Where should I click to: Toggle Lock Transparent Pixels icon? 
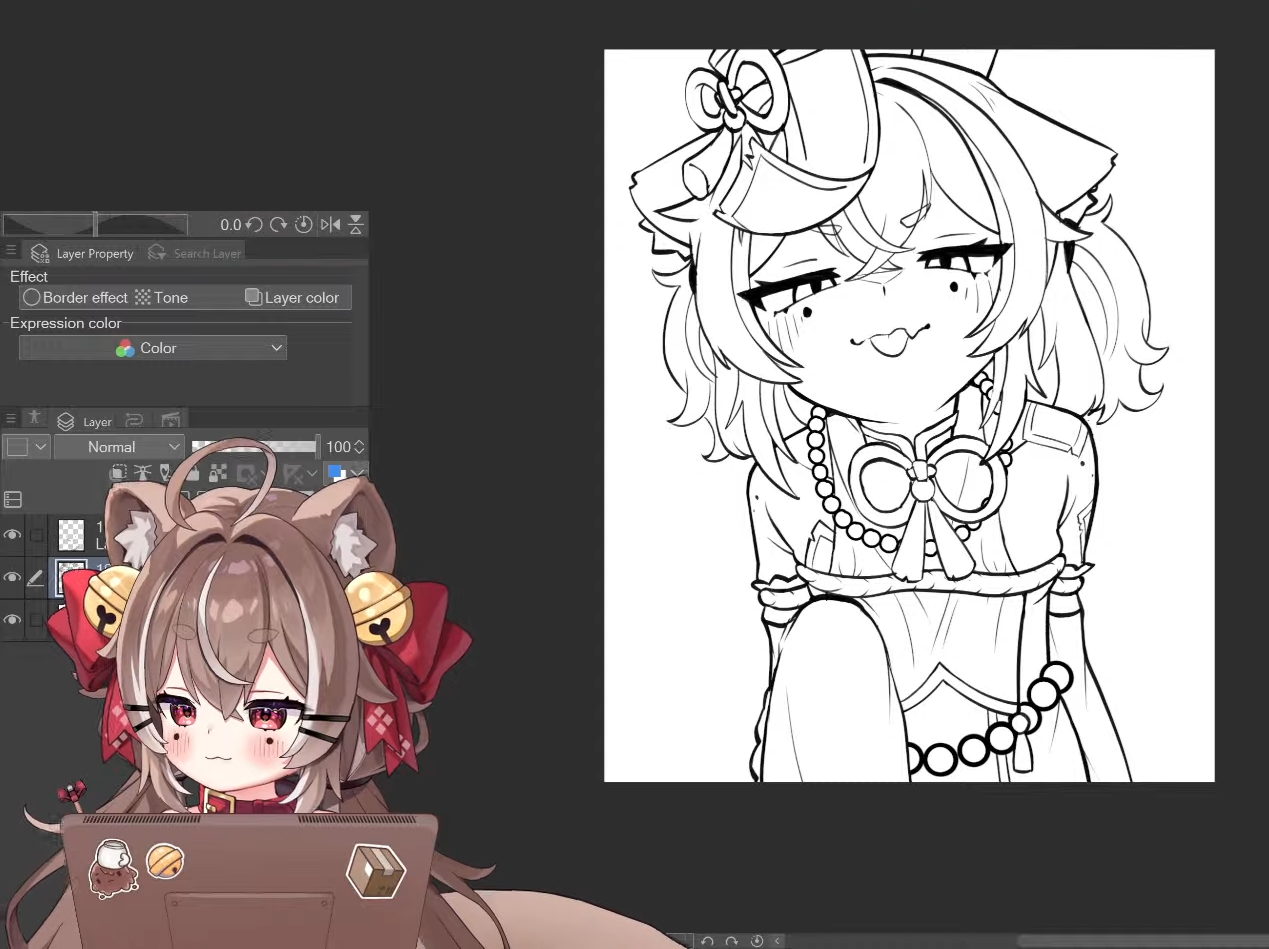(x=218, y=472)
